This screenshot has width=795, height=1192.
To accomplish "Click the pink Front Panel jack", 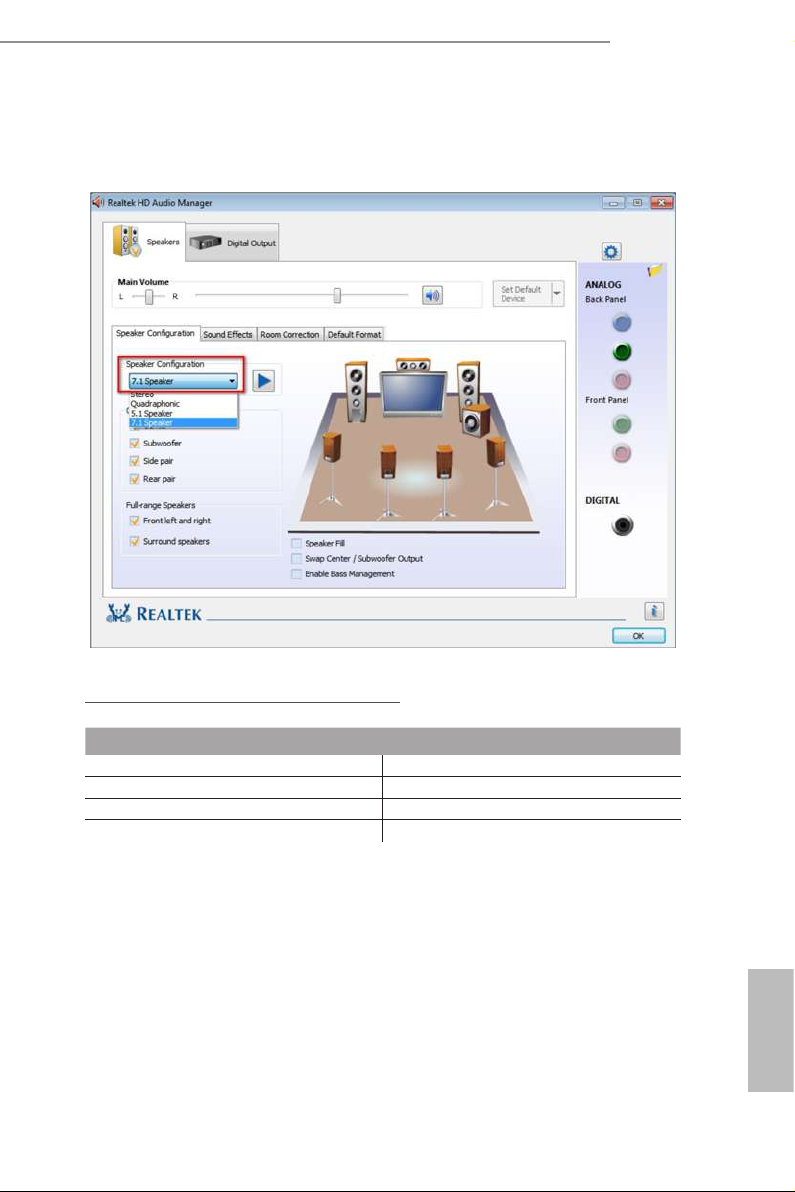I will click(x=622, y=453).
